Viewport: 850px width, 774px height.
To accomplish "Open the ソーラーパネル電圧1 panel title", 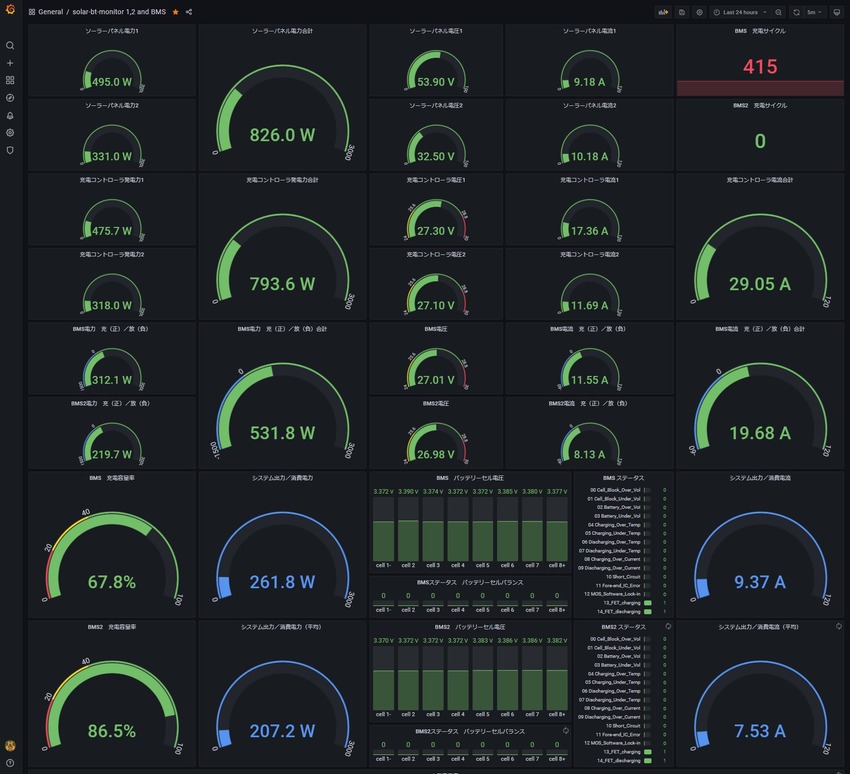I will click(436, 31).
